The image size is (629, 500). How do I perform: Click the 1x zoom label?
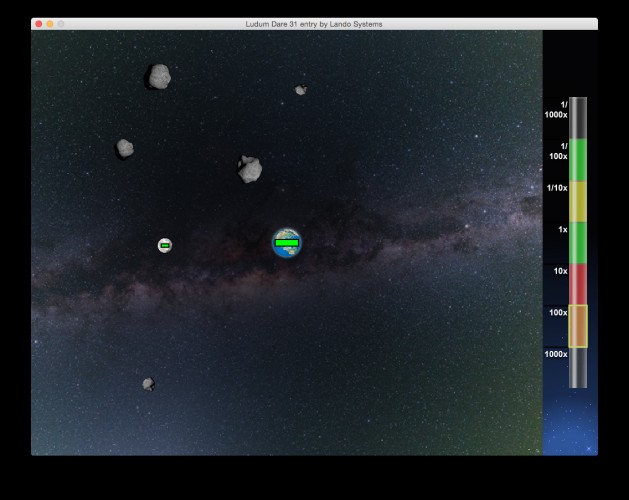pos(563,230)
